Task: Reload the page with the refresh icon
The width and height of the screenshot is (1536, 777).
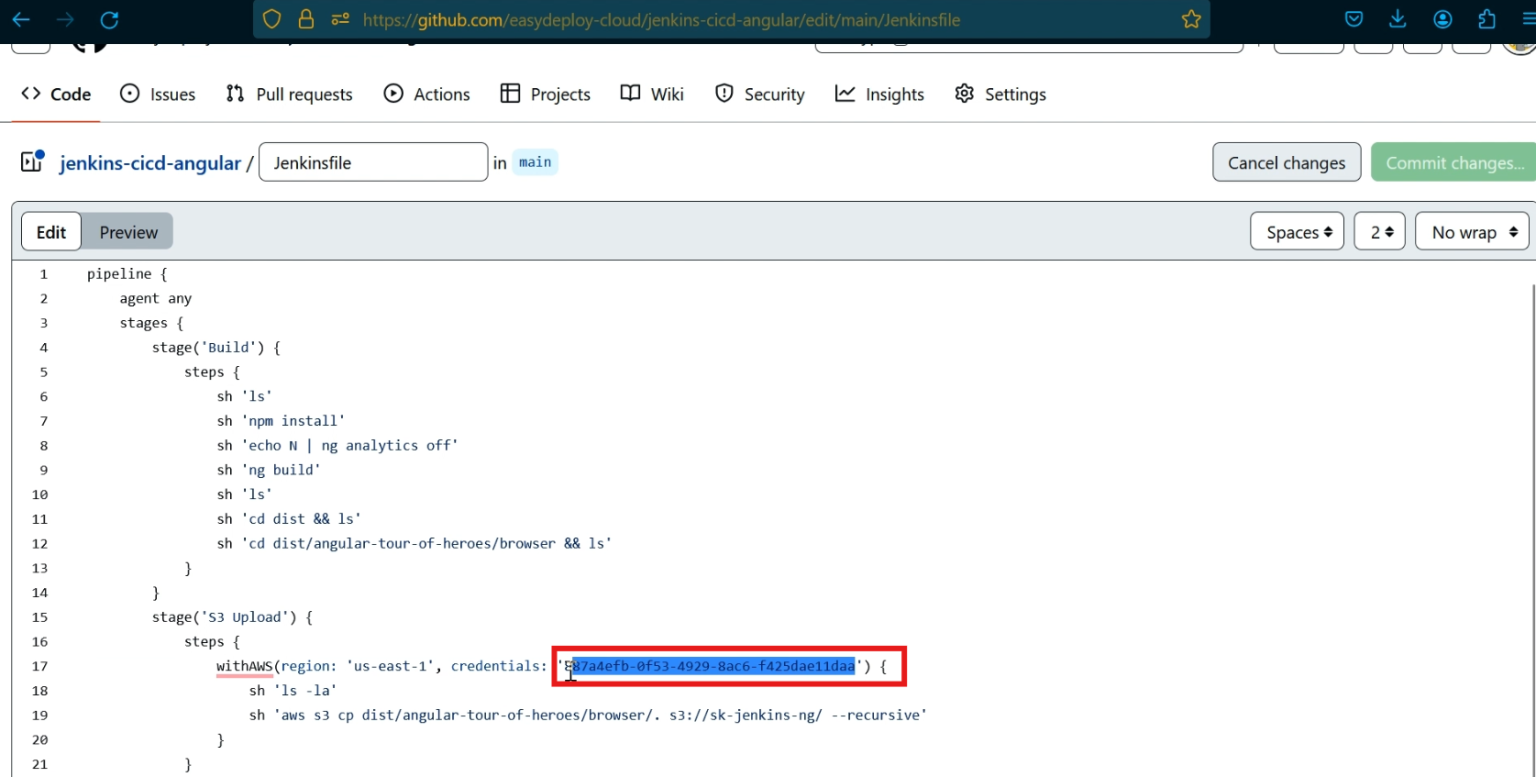Action: (109, 18)
